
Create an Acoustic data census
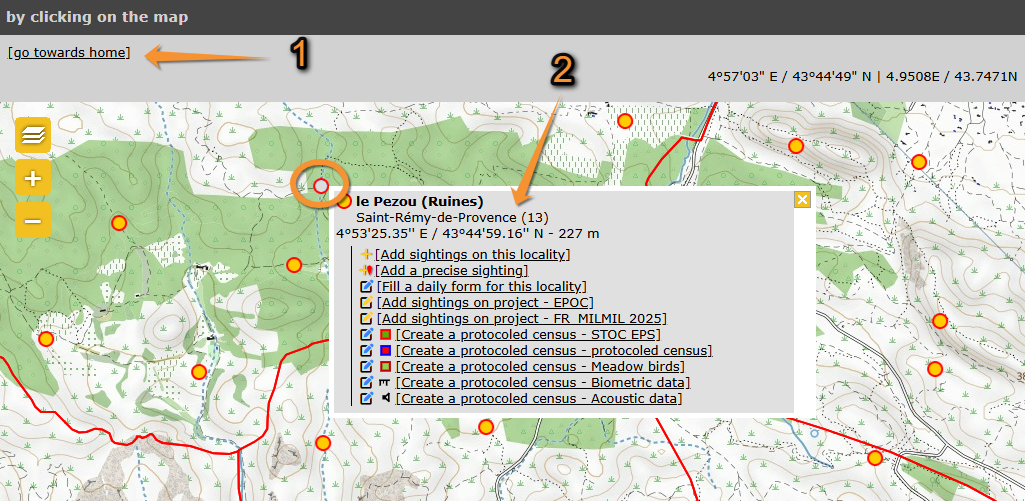[x=538, y=398]
